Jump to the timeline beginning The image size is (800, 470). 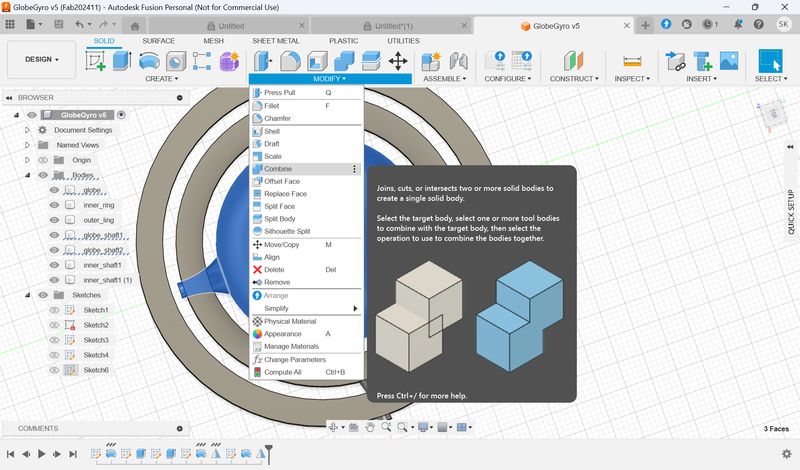[x=10, y=454]
